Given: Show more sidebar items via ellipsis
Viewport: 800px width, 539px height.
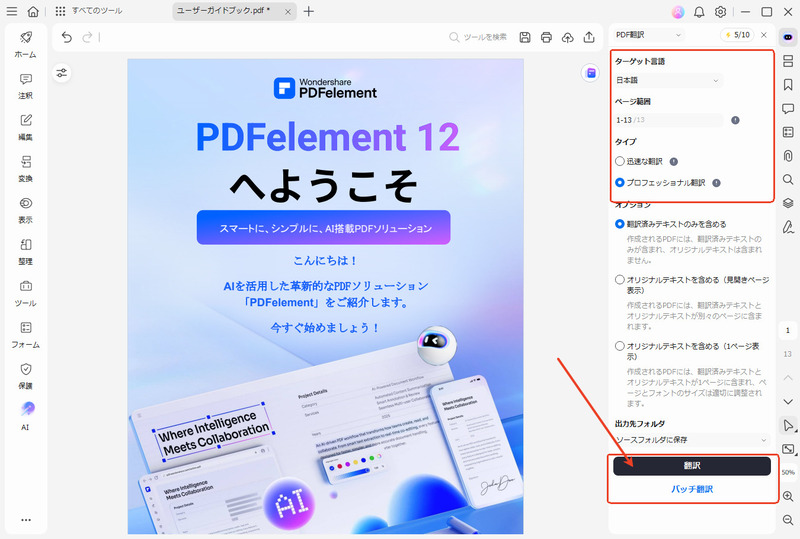Looking at the screenshot, I should coord(26,520).
